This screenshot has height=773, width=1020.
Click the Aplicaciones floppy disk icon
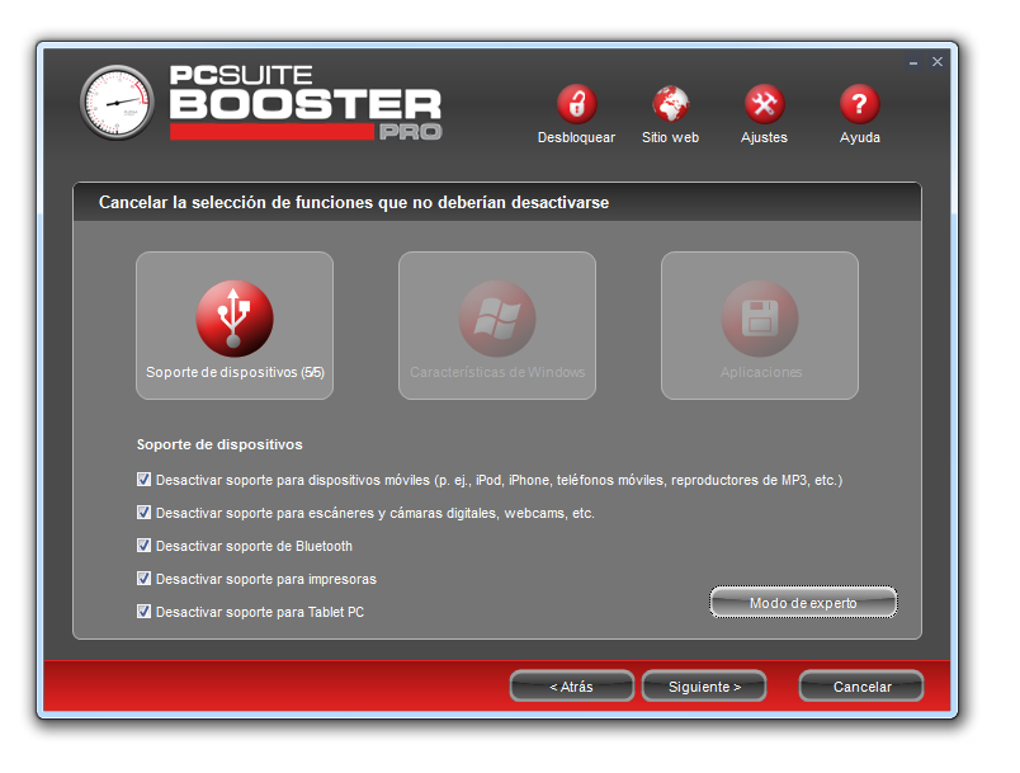tap(759, 317)
